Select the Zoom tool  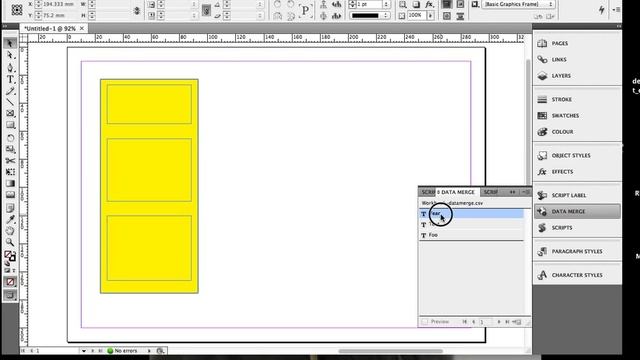click(x=10, y=242)
